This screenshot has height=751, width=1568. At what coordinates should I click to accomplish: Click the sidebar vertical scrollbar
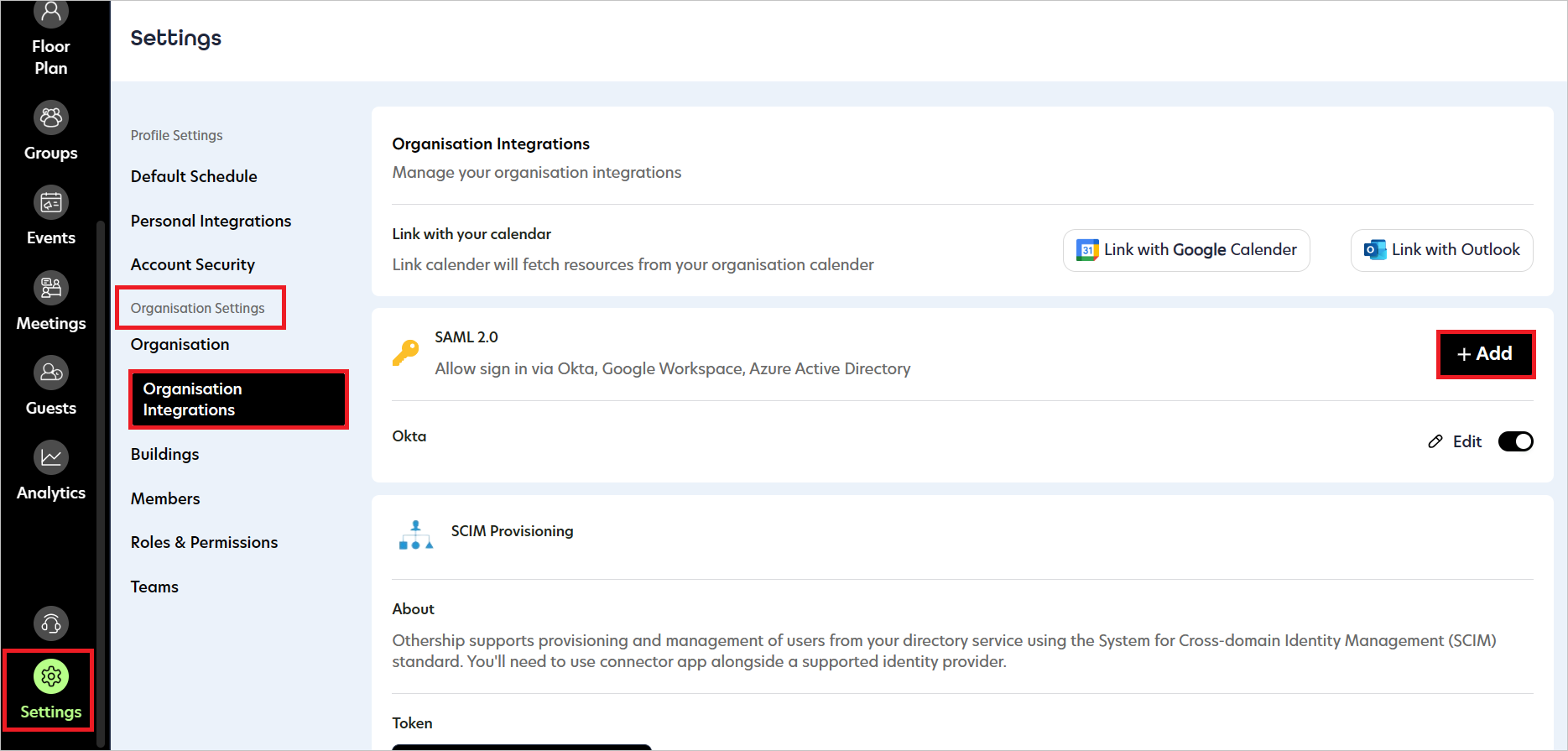[101, 482]
